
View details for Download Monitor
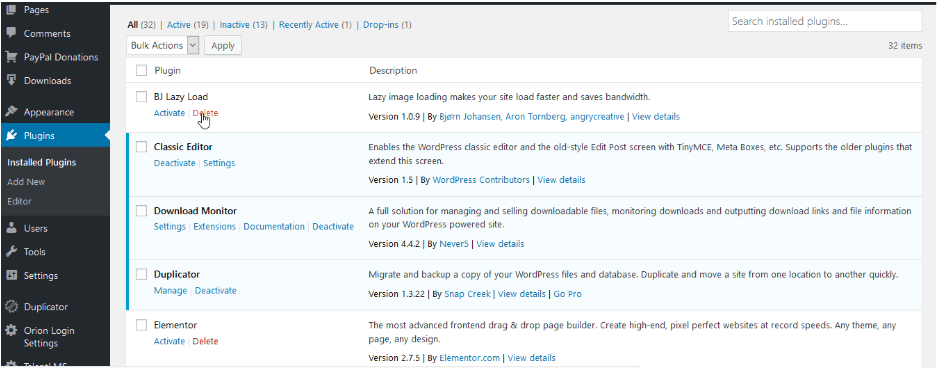pyautogui.click(x=500, y=244)
